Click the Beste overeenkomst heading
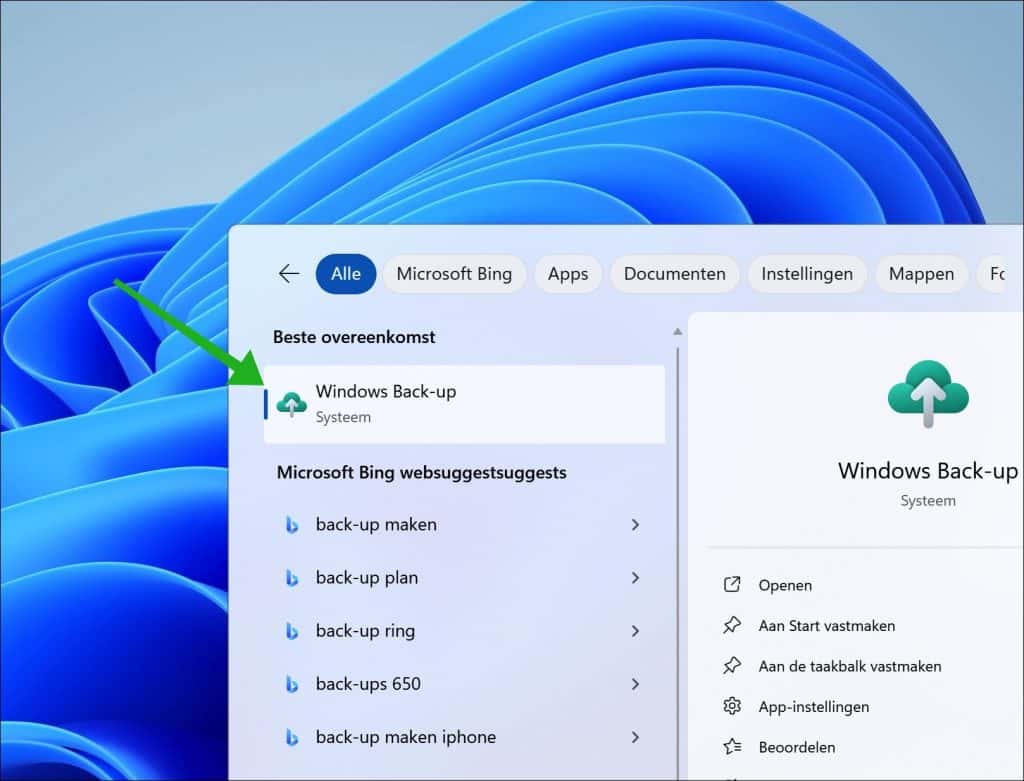Image resolution: width=1024 pixels, height=781 pixels. 354,337
